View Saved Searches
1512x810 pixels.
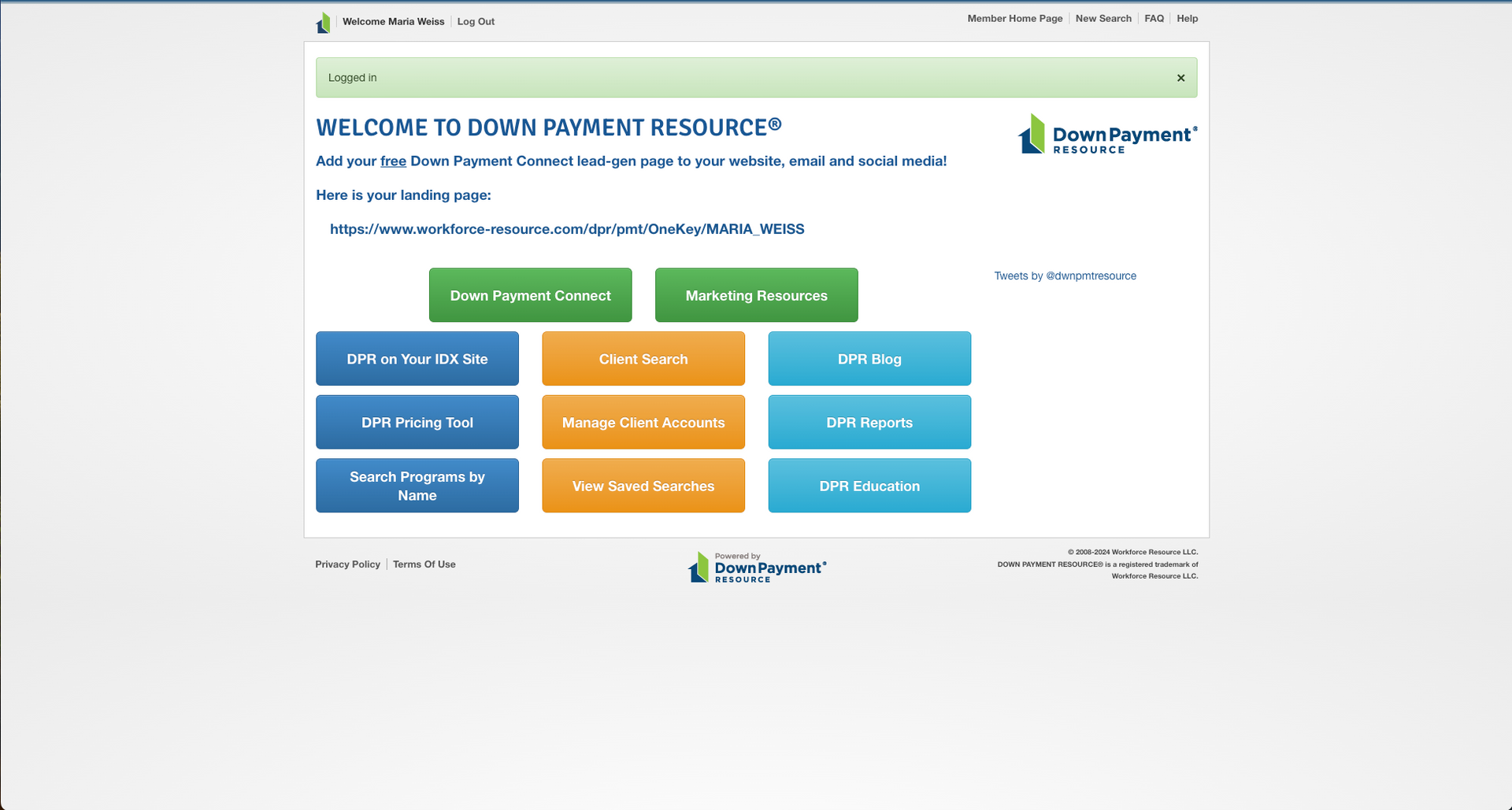click(x=643, y=486)
